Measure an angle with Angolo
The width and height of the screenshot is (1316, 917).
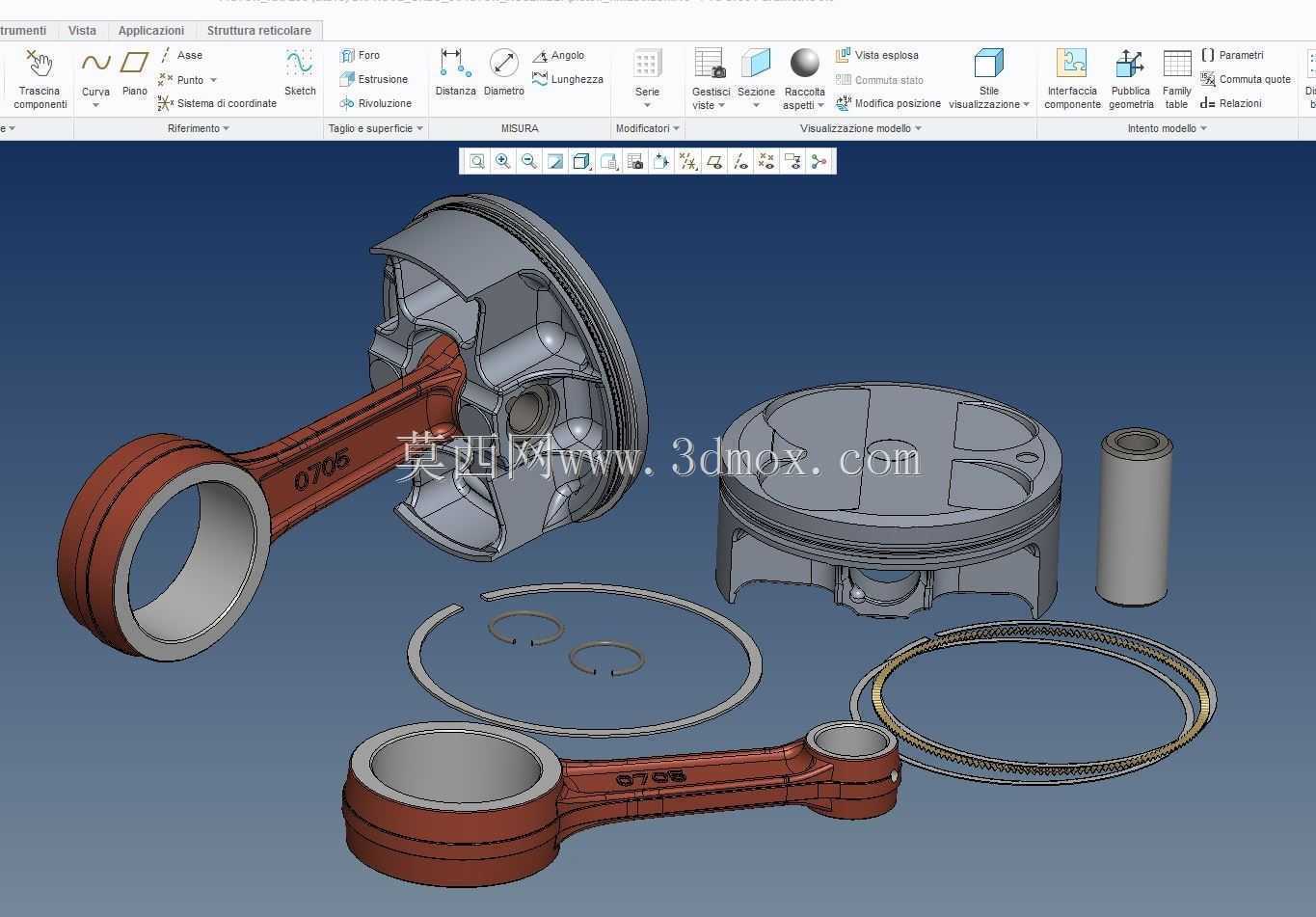[x=558, y=56]
